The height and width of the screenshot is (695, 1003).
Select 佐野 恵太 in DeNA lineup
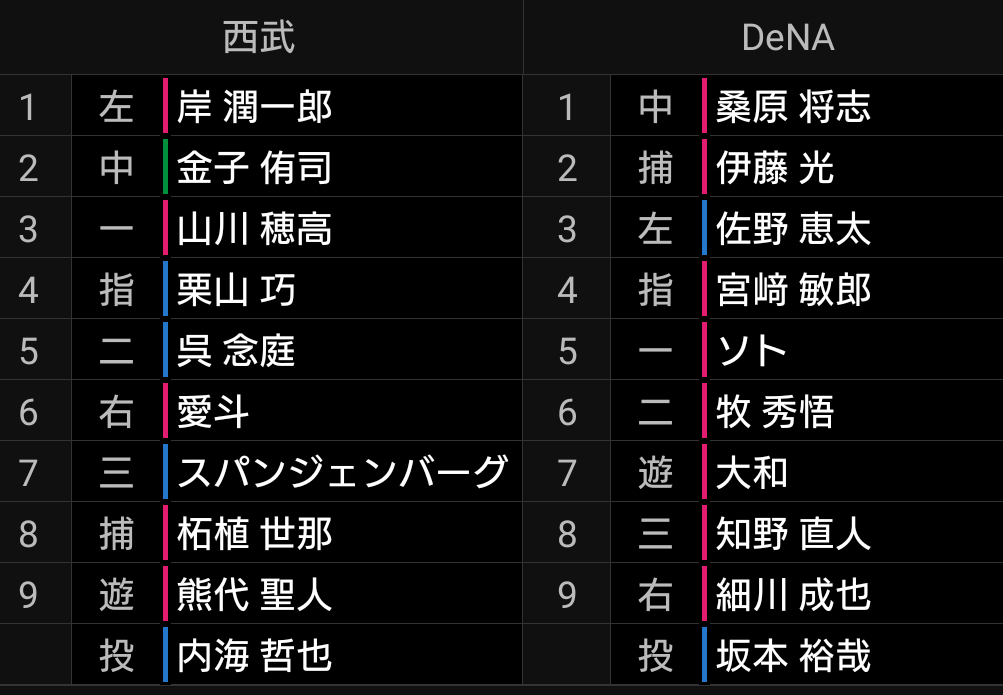793,229
